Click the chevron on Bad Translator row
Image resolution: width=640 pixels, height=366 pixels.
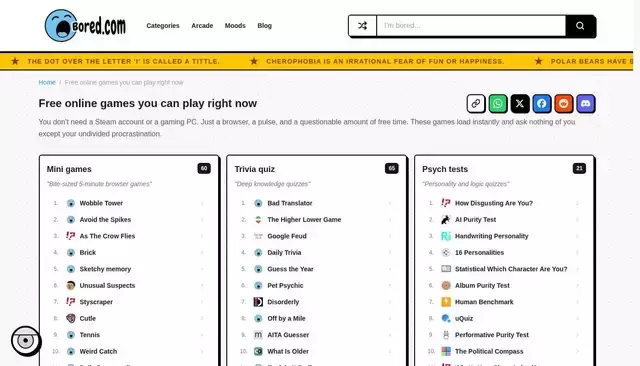[389, 203]
